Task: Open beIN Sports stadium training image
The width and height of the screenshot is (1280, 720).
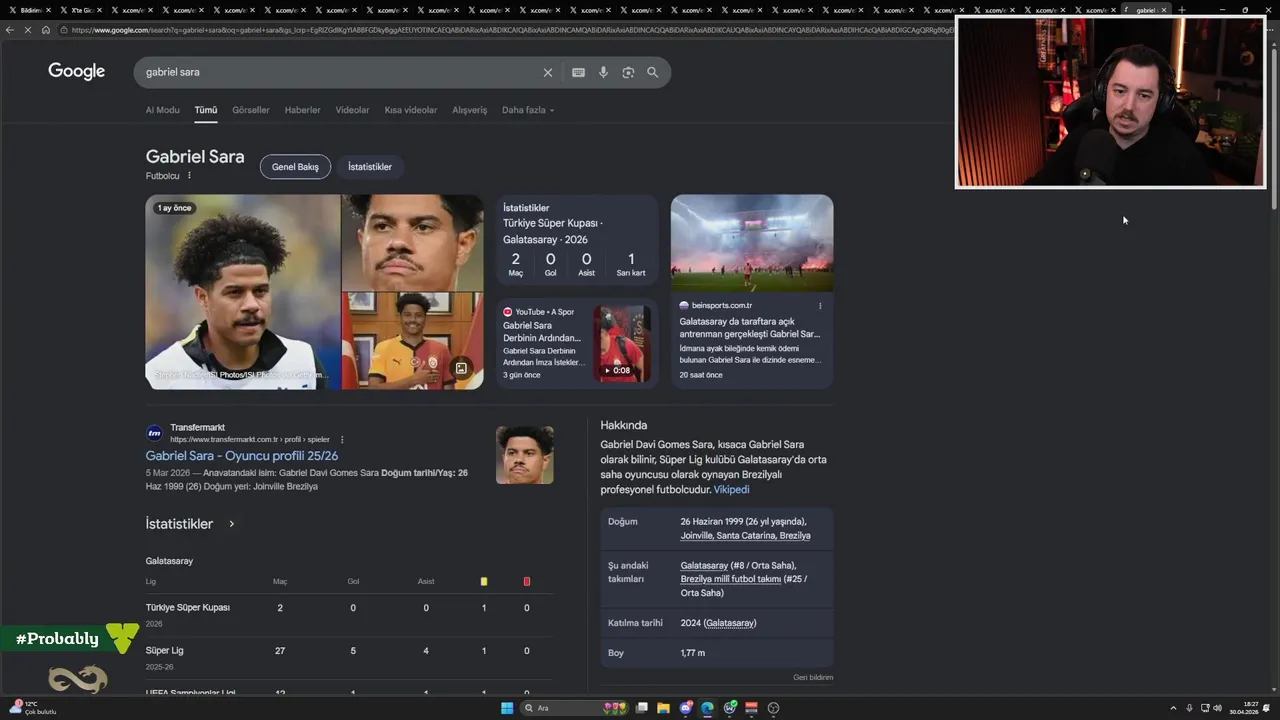Action: pyautogui.click(x=752, y=243)
